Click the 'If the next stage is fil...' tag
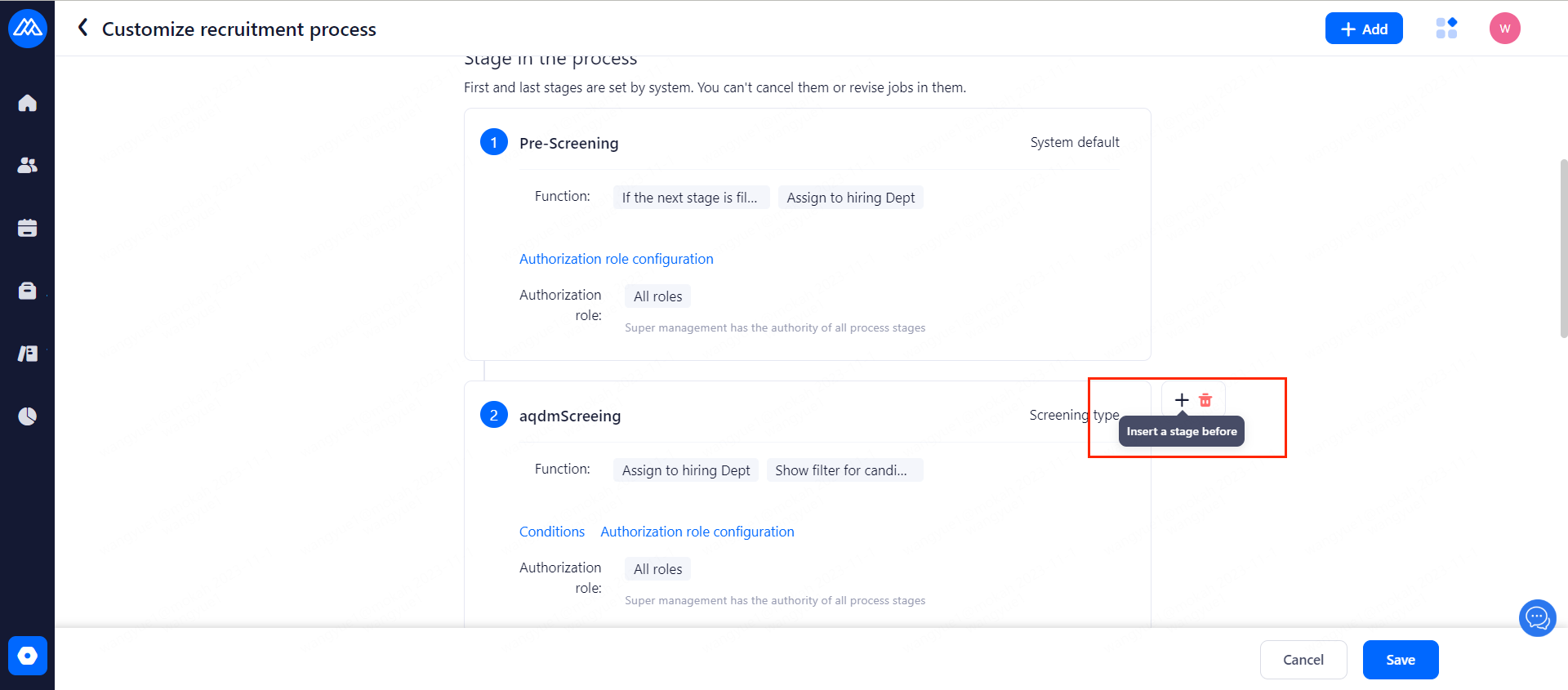 [690, 198]
